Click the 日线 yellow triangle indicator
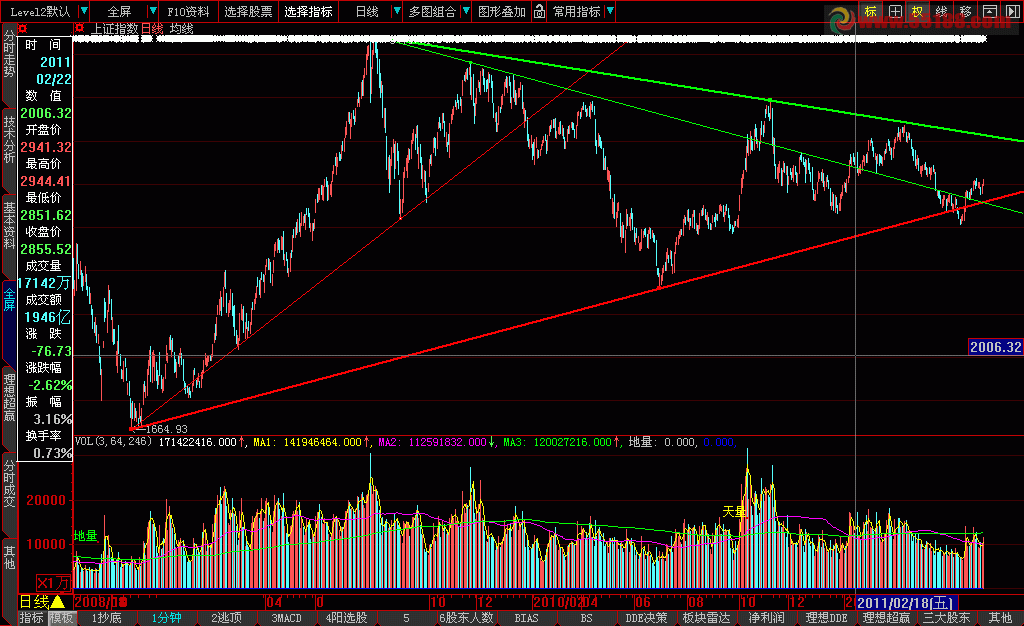Viewport: 1024px width, 626px height. [x=57, y=602]
